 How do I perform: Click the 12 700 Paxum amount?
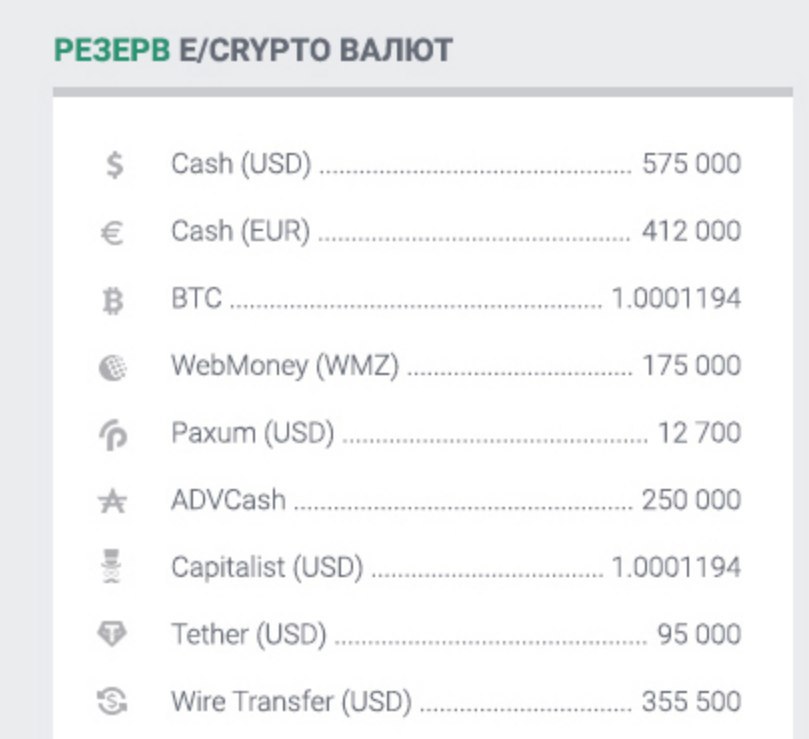click(699, 434)
